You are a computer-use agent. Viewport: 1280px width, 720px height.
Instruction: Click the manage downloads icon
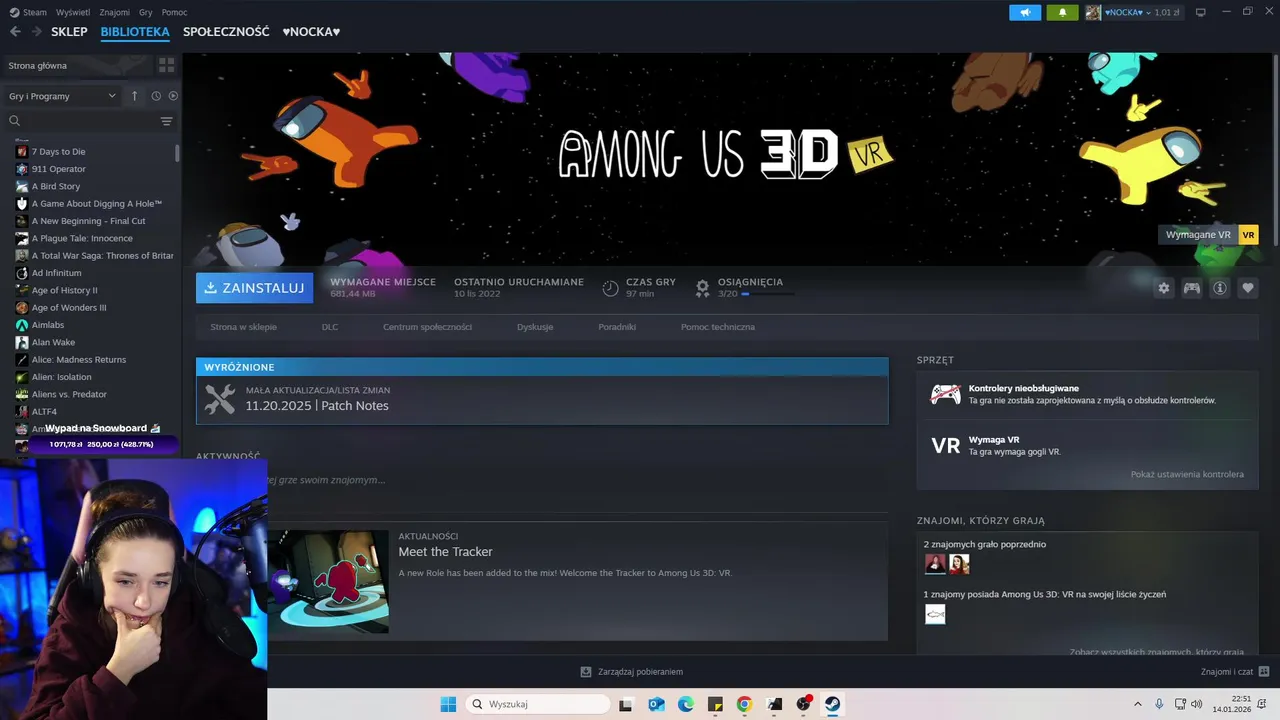(x=586, y=672)
